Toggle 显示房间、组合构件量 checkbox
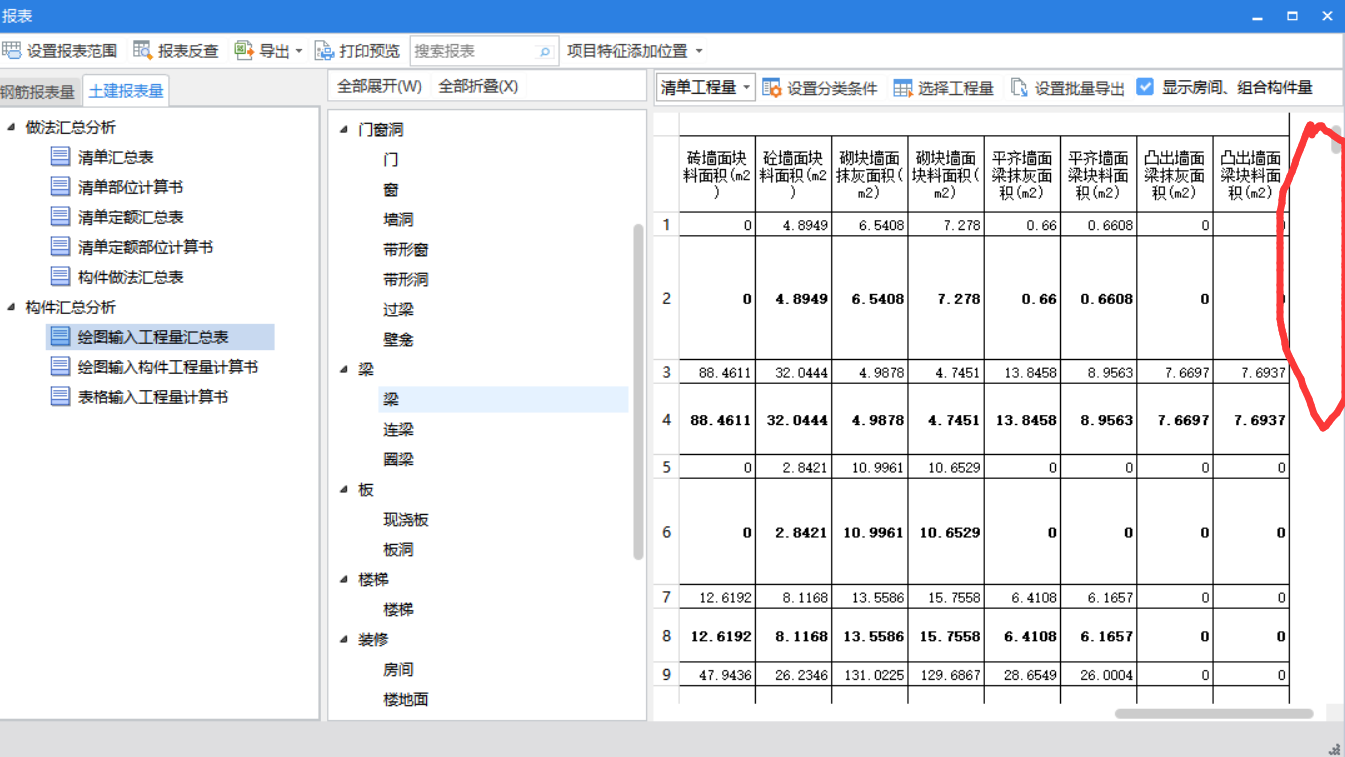 click(x=1145, y=87)
